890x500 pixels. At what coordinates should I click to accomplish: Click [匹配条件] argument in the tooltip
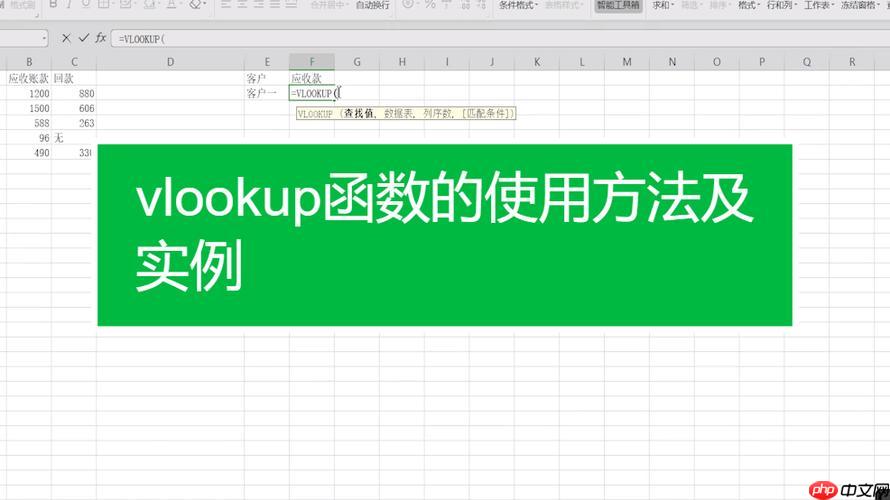[x=488, y=114]
